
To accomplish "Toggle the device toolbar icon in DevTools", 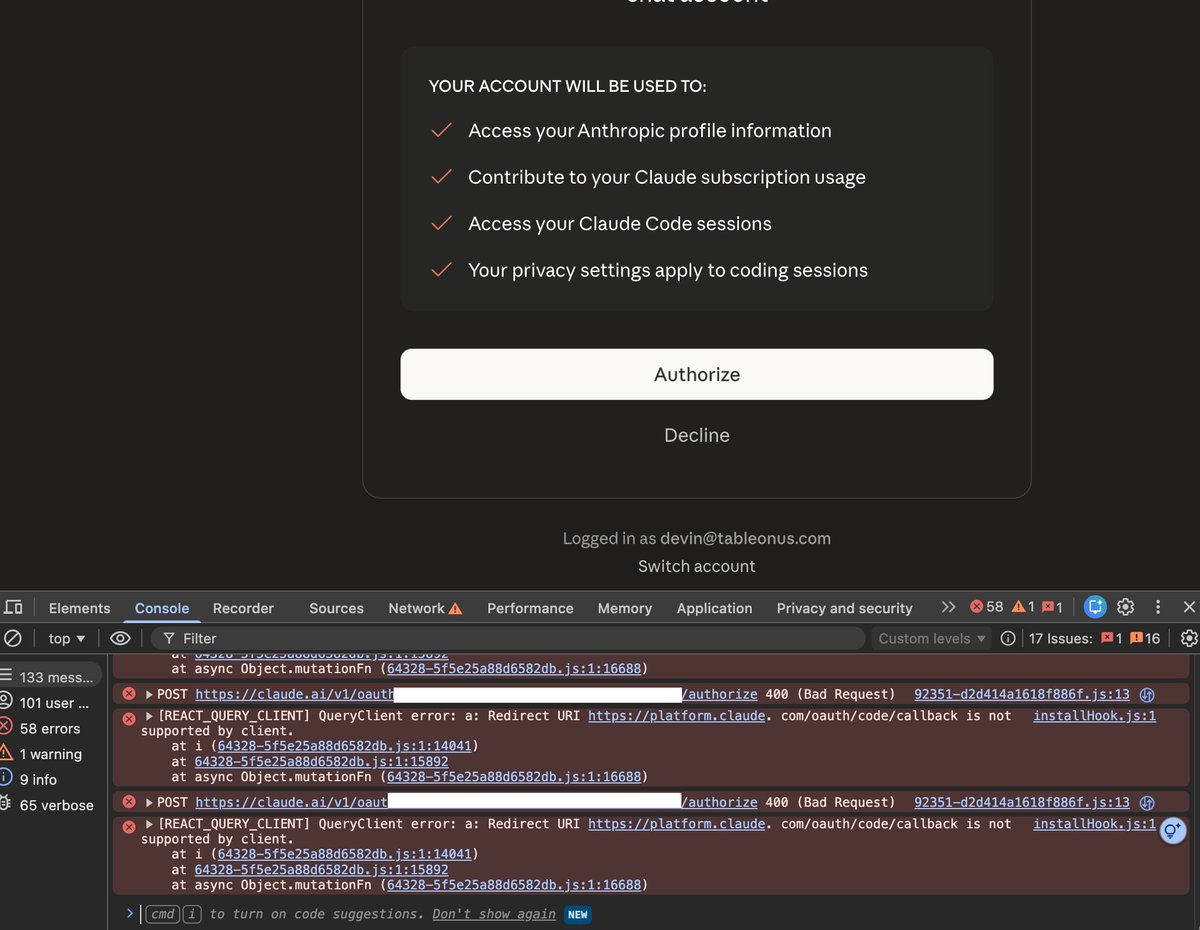I will point(13,607).
